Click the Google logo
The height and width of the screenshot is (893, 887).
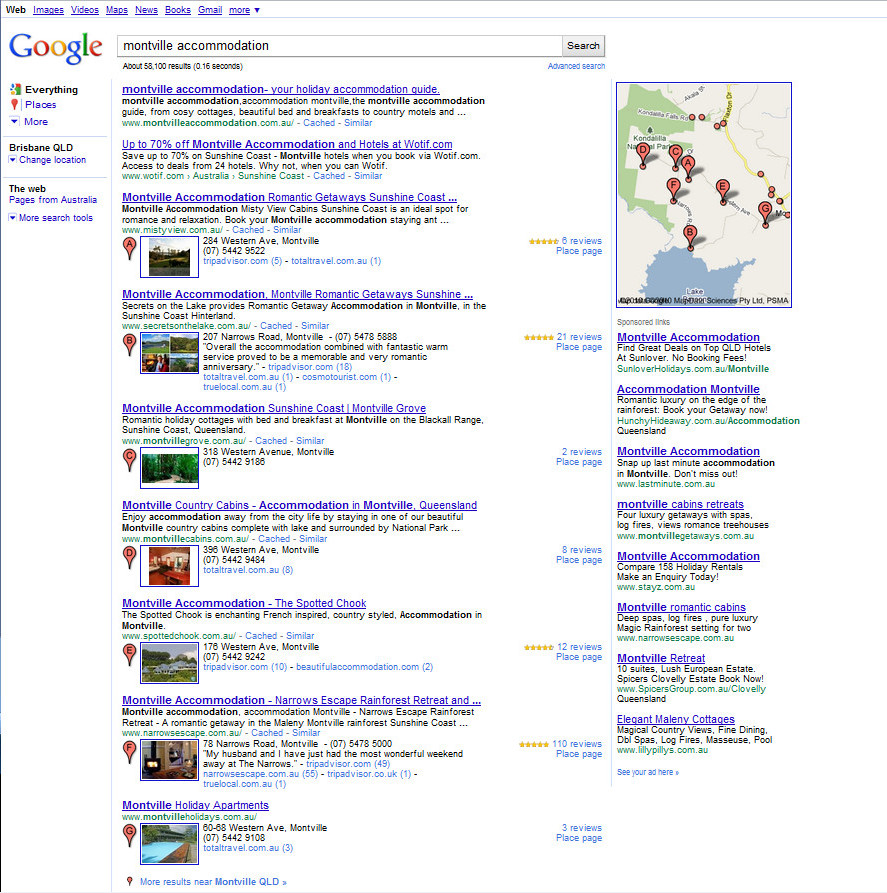pyautogui.click(x=56, y=48)
